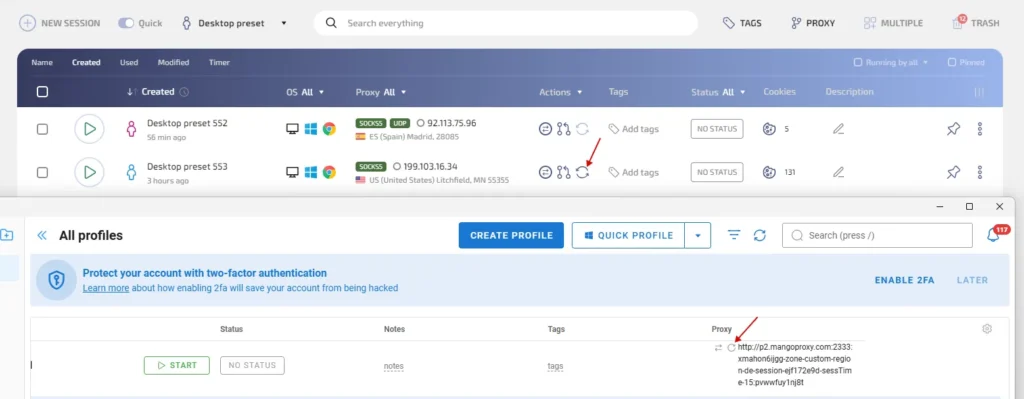Click the swap-proxy icon for Desktop preset 552
The height and width of the screenshot is (399, 1024).
pyautogui.click(x=545, y=129)
